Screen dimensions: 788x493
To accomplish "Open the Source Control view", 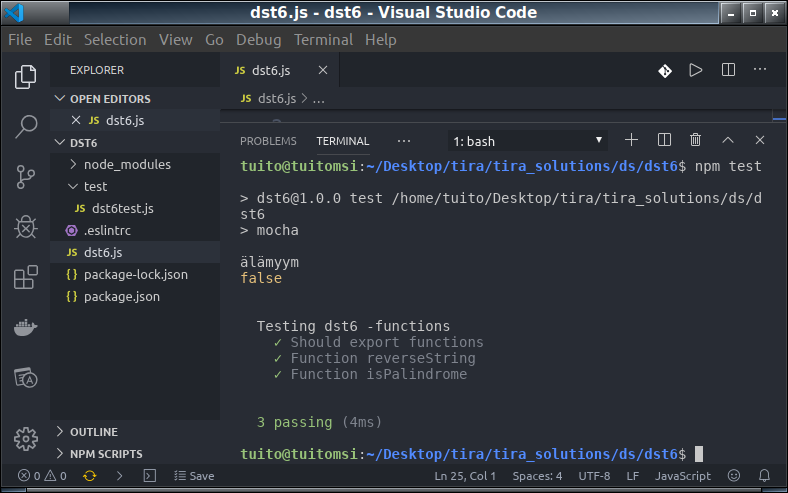I will click(x=25, y=177).
